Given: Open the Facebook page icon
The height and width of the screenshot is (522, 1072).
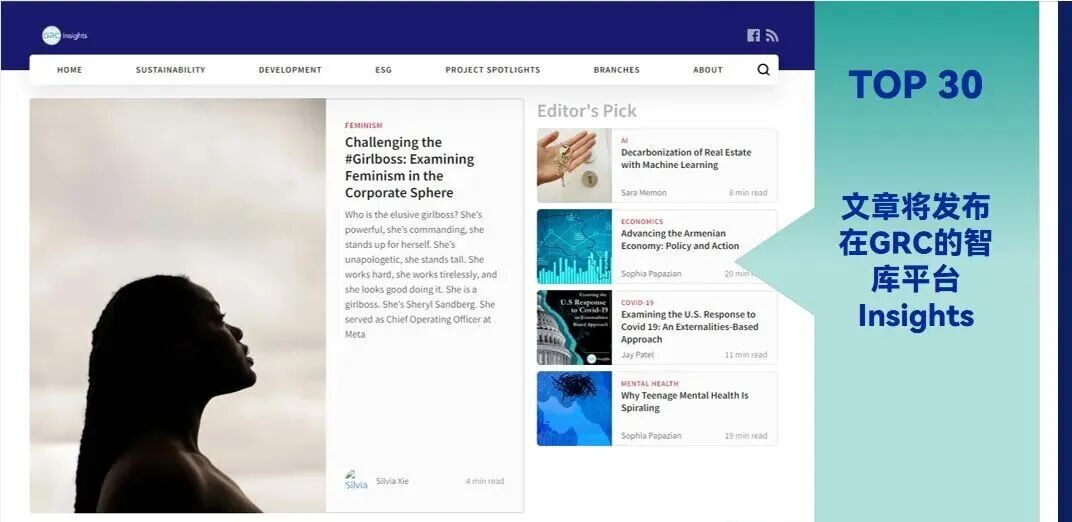Looking at the screenshot, I should coord(753,36).
